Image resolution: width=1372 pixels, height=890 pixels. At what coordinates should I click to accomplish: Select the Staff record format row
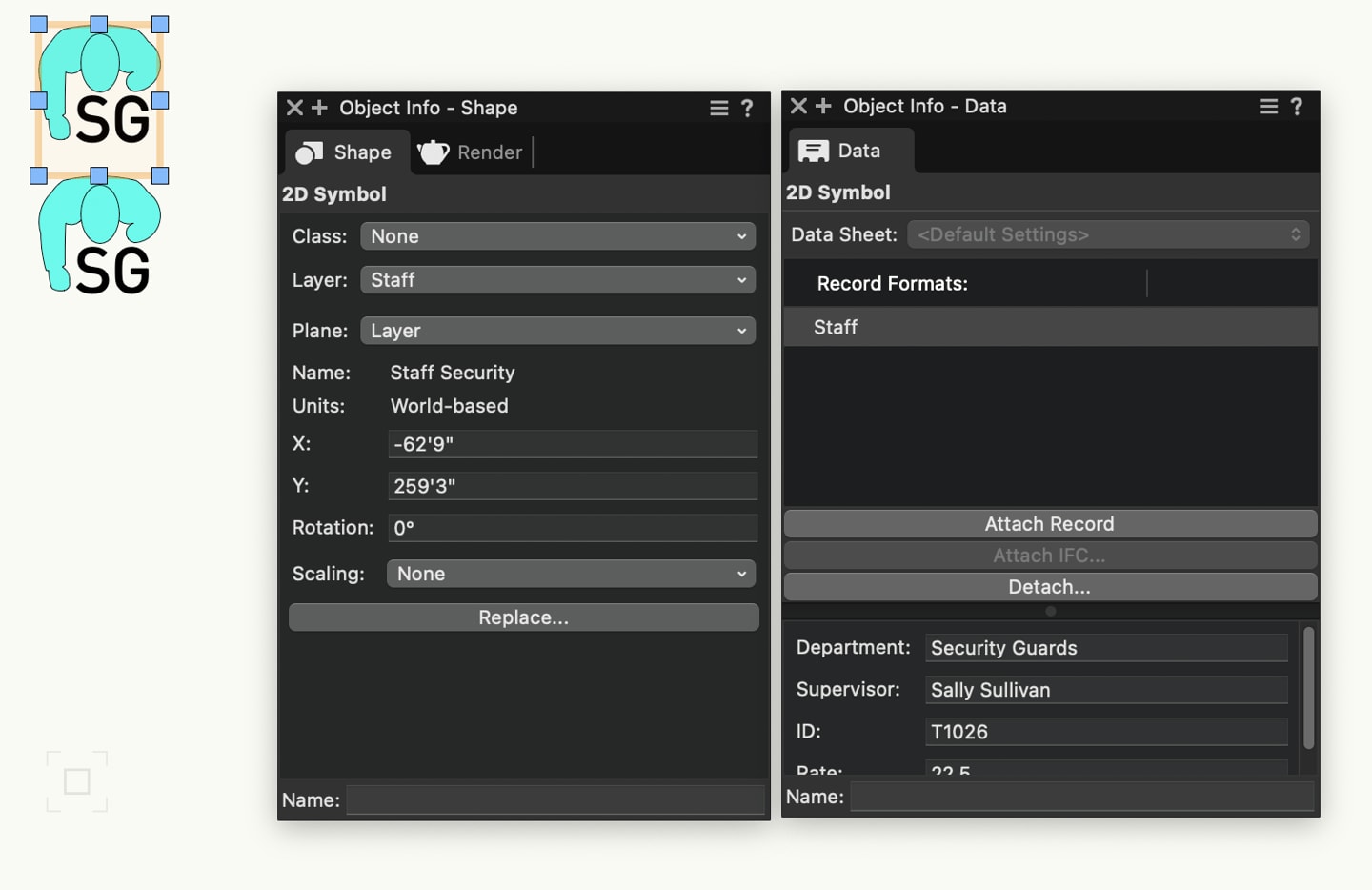coord(1050,327)
